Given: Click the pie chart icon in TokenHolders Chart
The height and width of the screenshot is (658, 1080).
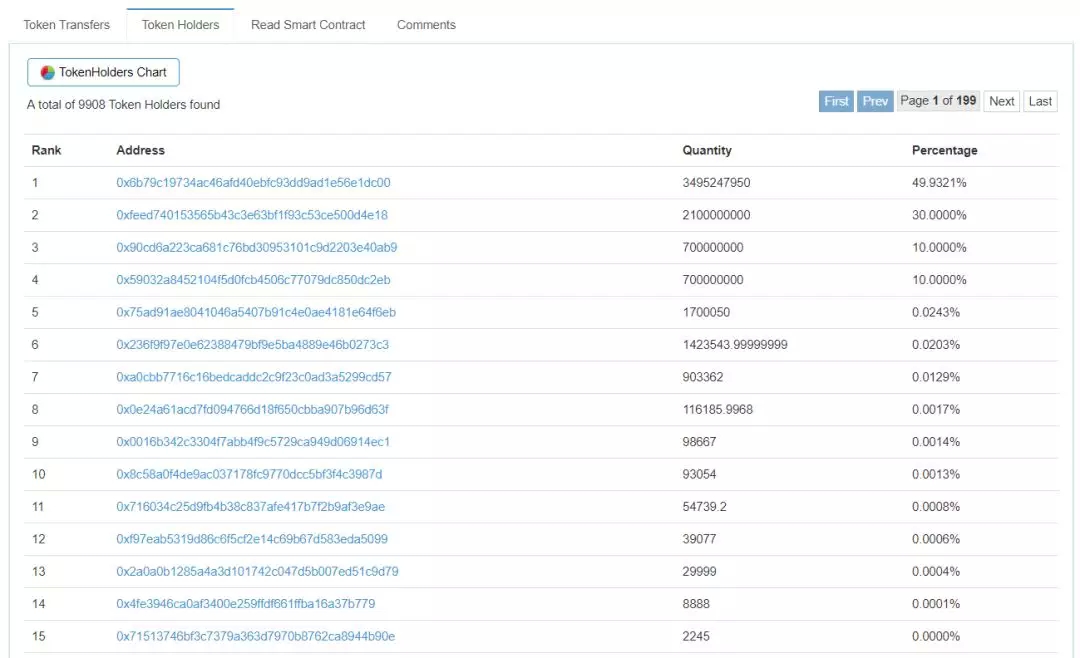Looking at the screenshot, I should [x=47, y=72].
